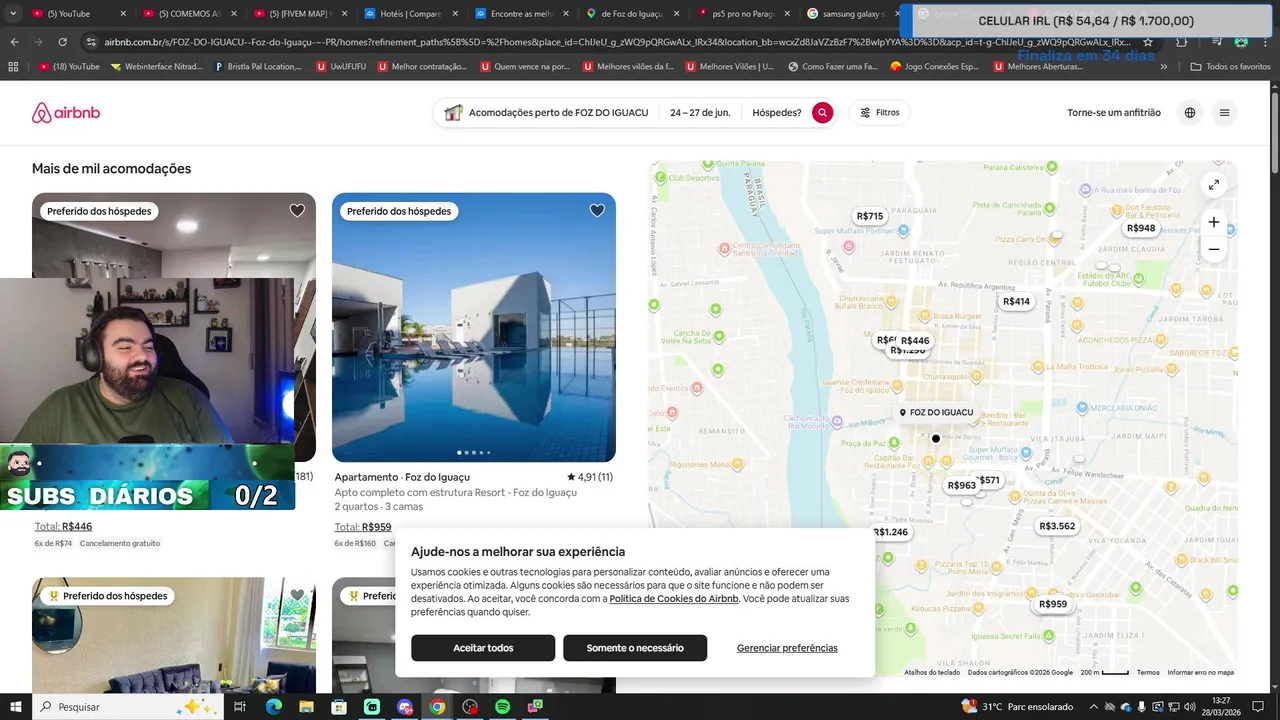
Task: Open File Explorer from taskbar
Action: (306, 707)
